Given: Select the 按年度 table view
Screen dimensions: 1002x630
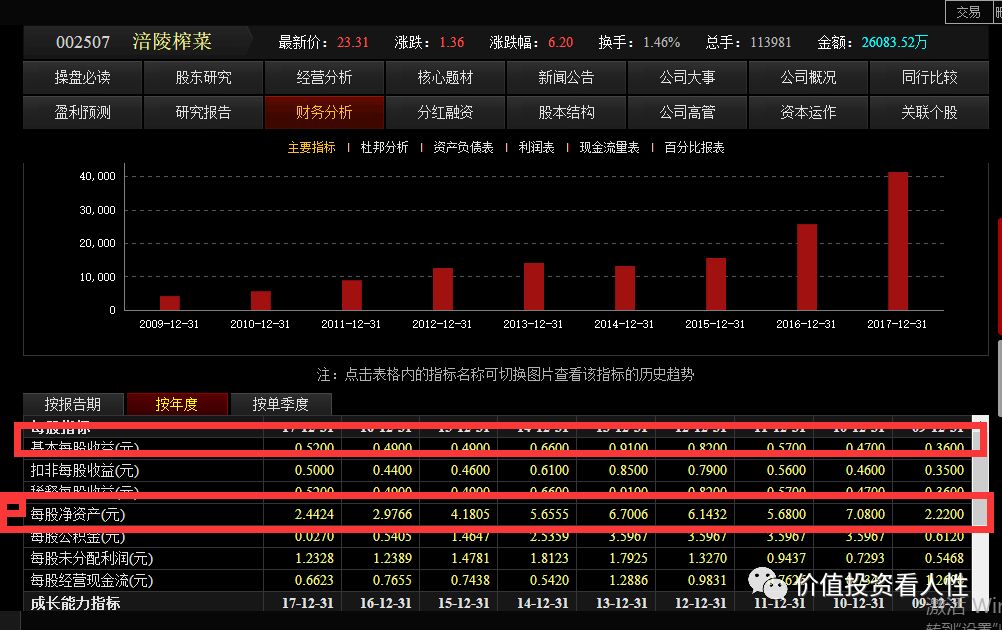Looking at the screenshot, I should coord(177,404).
